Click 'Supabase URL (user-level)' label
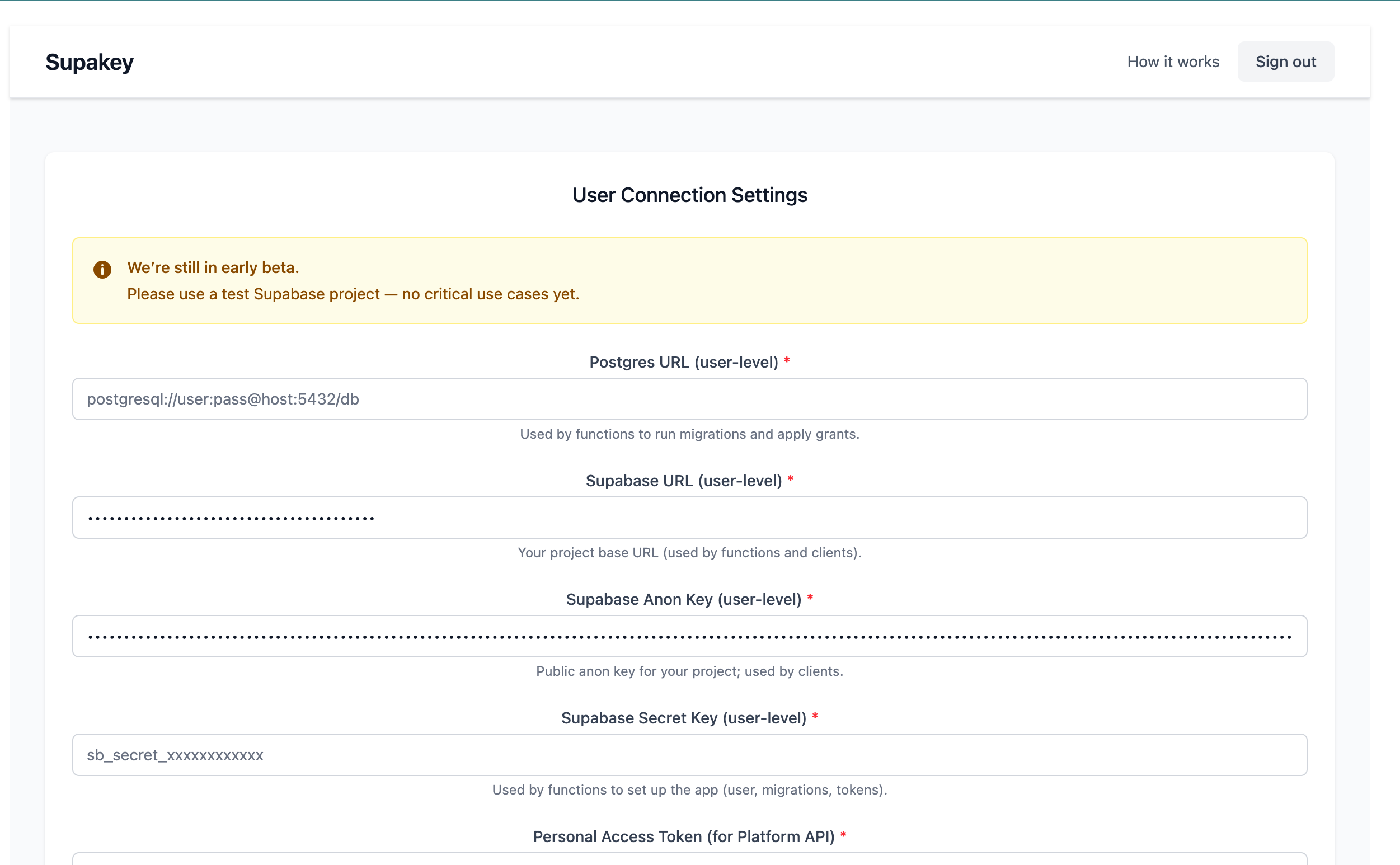The height and width of the screenshot is (865, 1400). (684, 481)
